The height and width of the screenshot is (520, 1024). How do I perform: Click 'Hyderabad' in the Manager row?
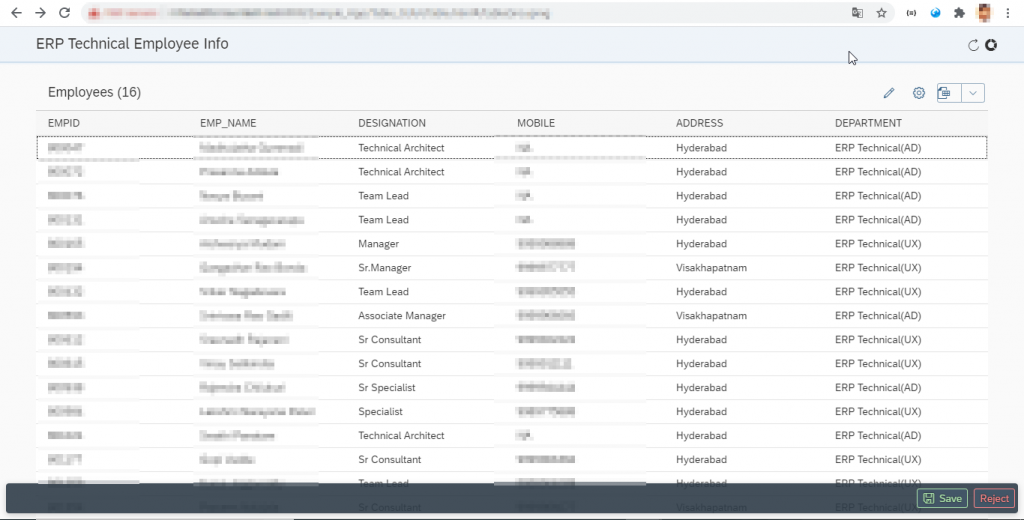pyautogui.click(x=701, y=244)
